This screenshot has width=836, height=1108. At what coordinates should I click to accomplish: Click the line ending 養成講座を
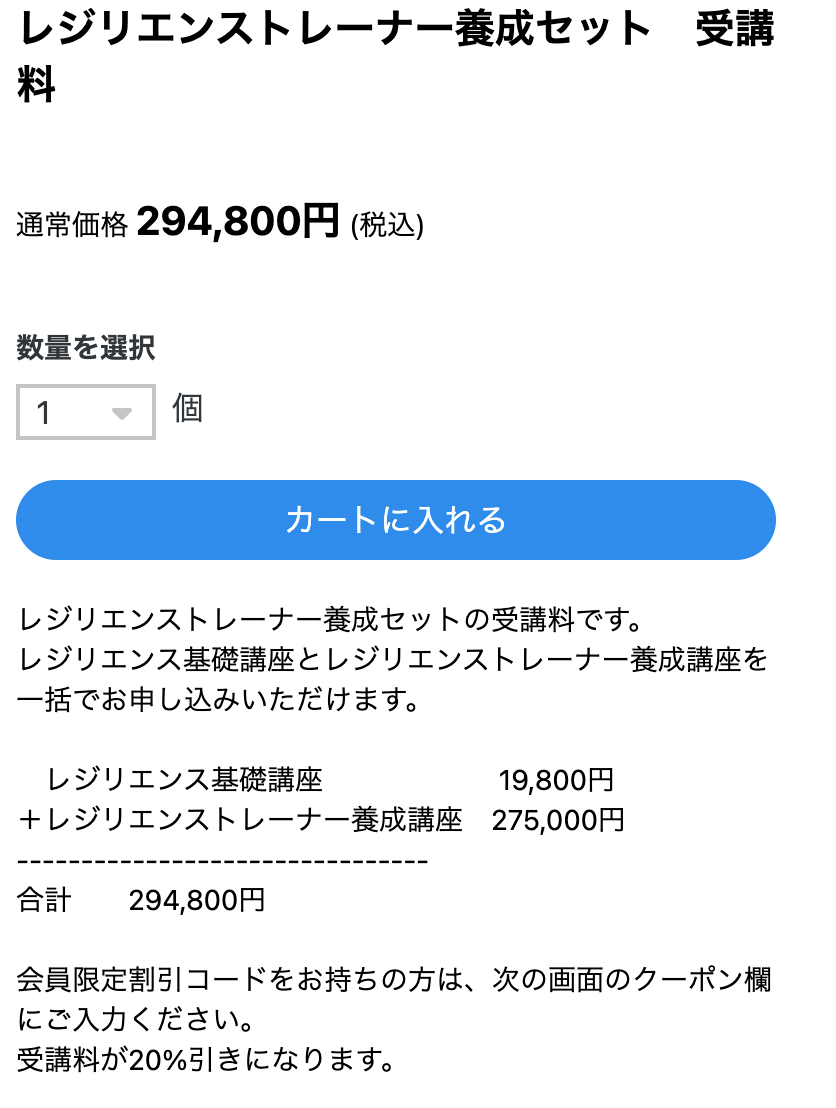click(x=393, y=660)
